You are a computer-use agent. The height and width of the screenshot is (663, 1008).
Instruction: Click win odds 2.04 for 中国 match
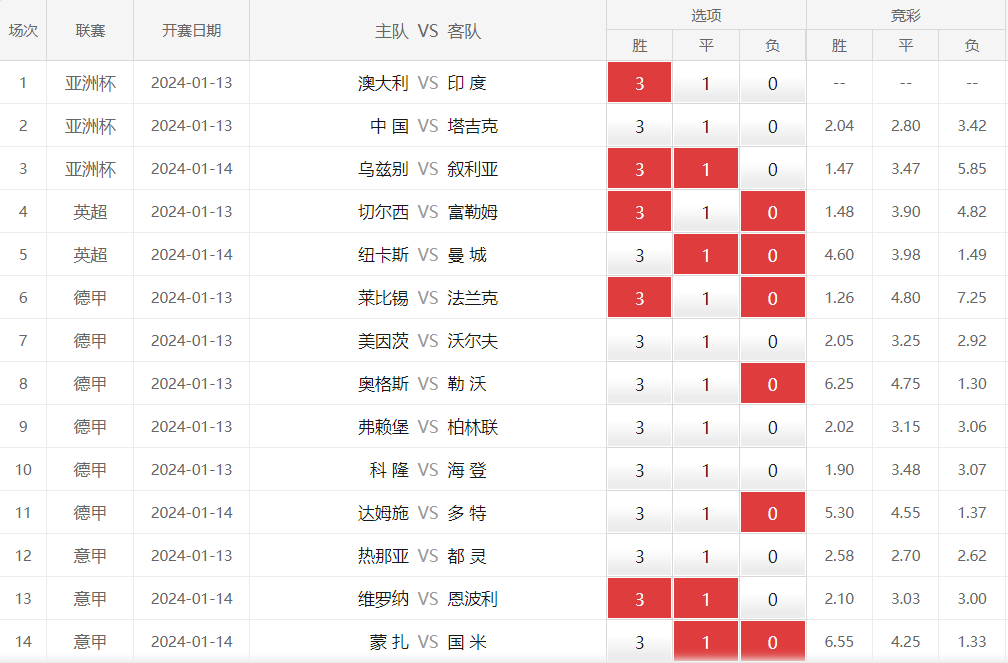(839, 126)
